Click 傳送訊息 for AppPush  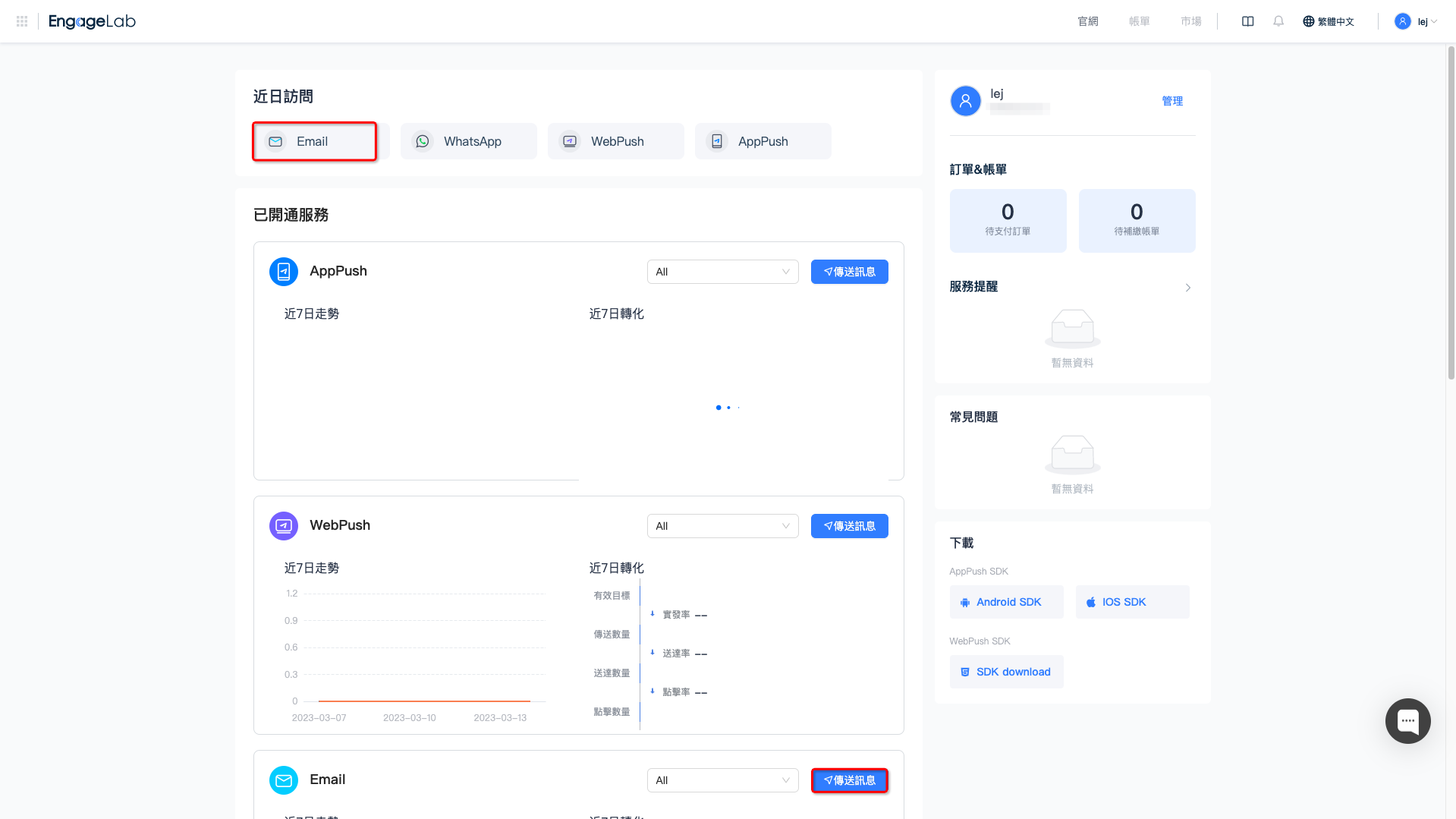pyautogui.click(x=850, y=272)
